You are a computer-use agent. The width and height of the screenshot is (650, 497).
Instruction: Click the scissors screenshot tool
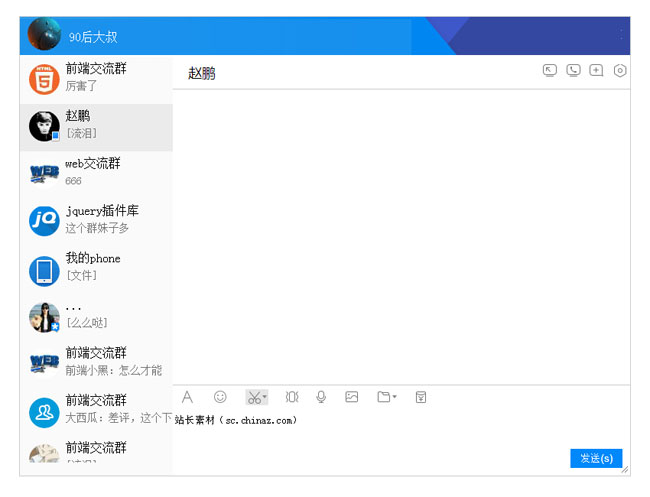click(x=254, y=397)
